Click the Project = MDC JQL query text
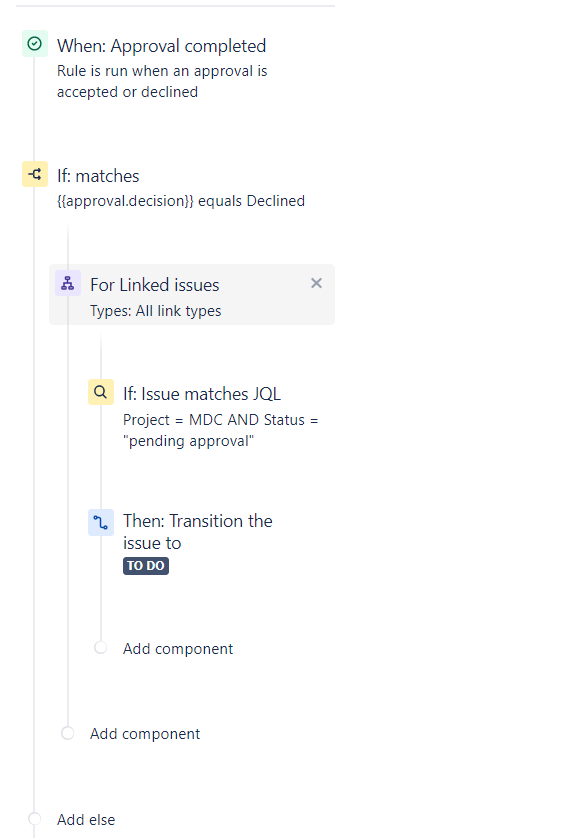The height and width of the screenshot is (838, 573). coord(220,430)
